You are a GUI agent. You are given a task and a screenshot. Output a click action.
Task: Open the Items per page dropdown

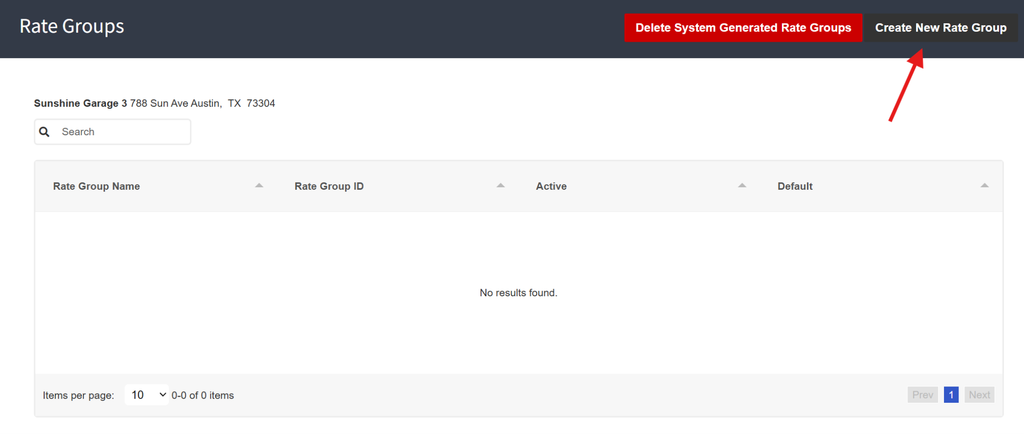click(147, 395)
